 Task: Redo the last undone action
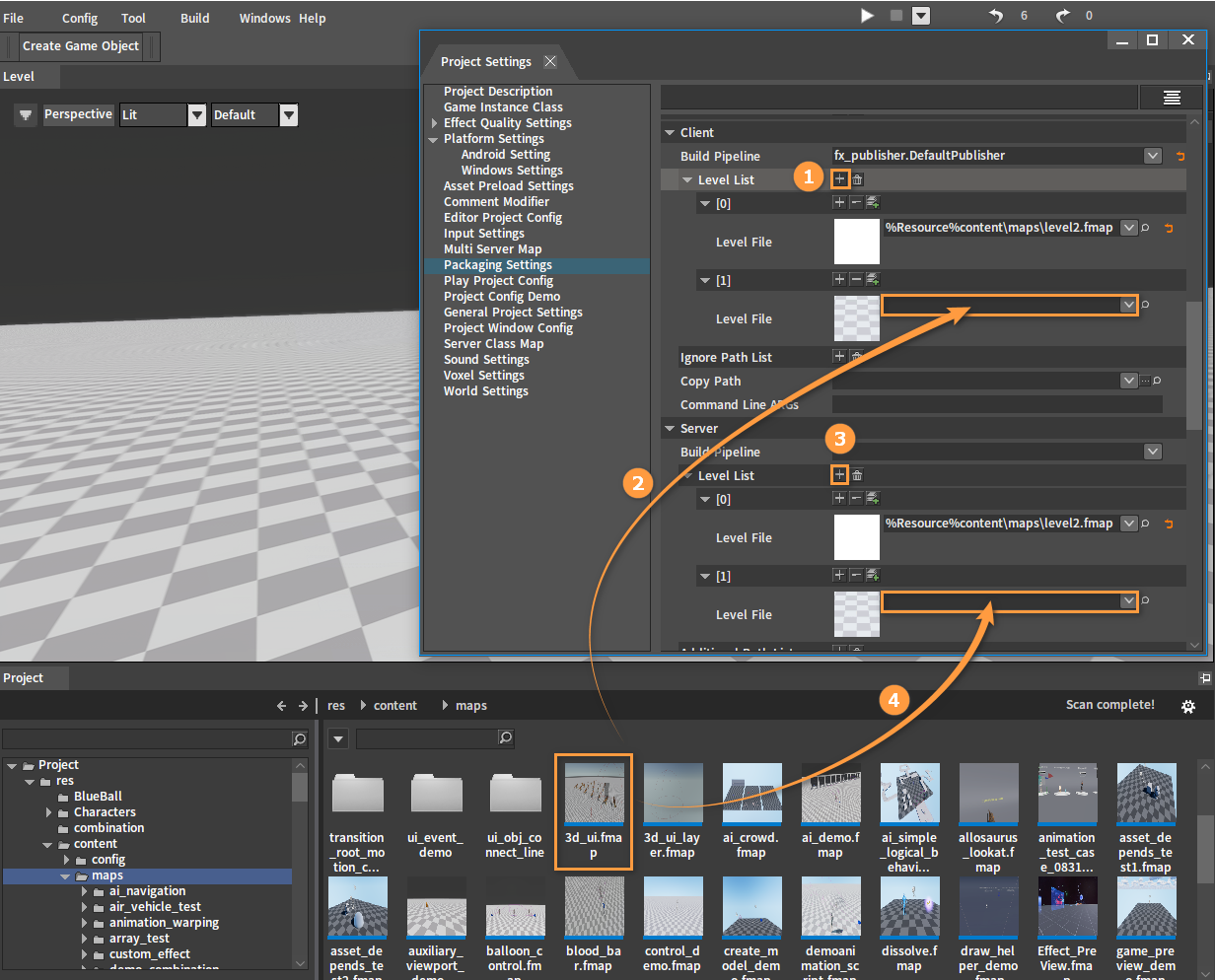pyautogui.click(x=1062, y=16)
